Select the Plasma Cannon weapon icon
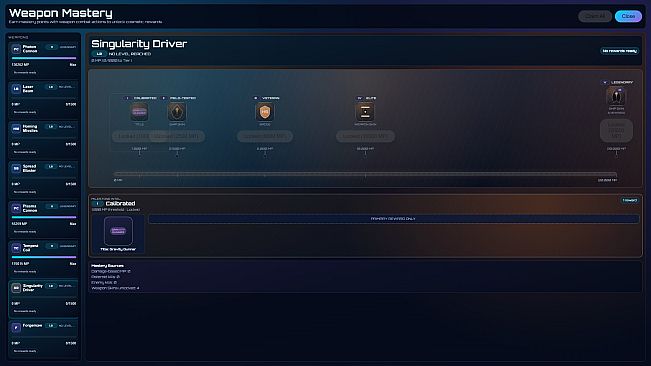 pos(16,208)
